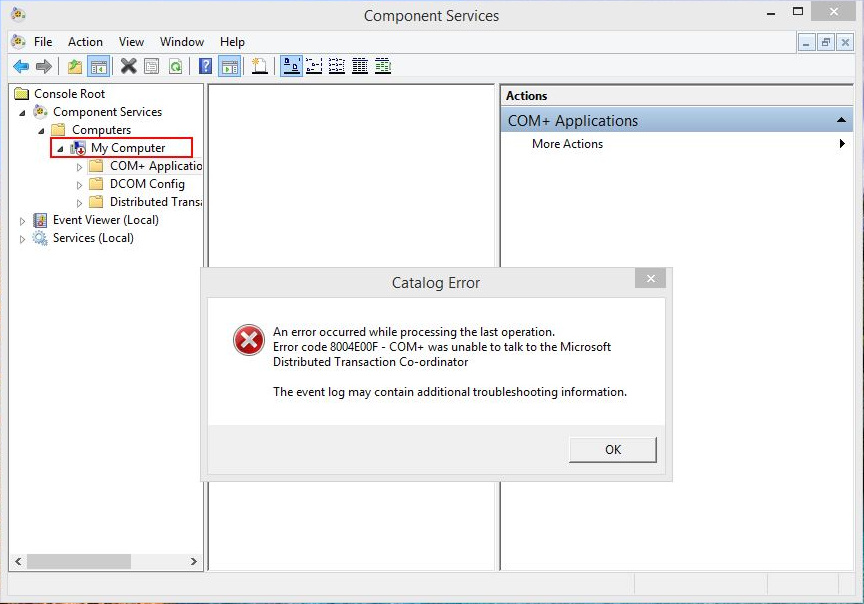This screenshot has width=864, height=604.
Task: Select Console Root in the tree
Action: coord(69,94)
